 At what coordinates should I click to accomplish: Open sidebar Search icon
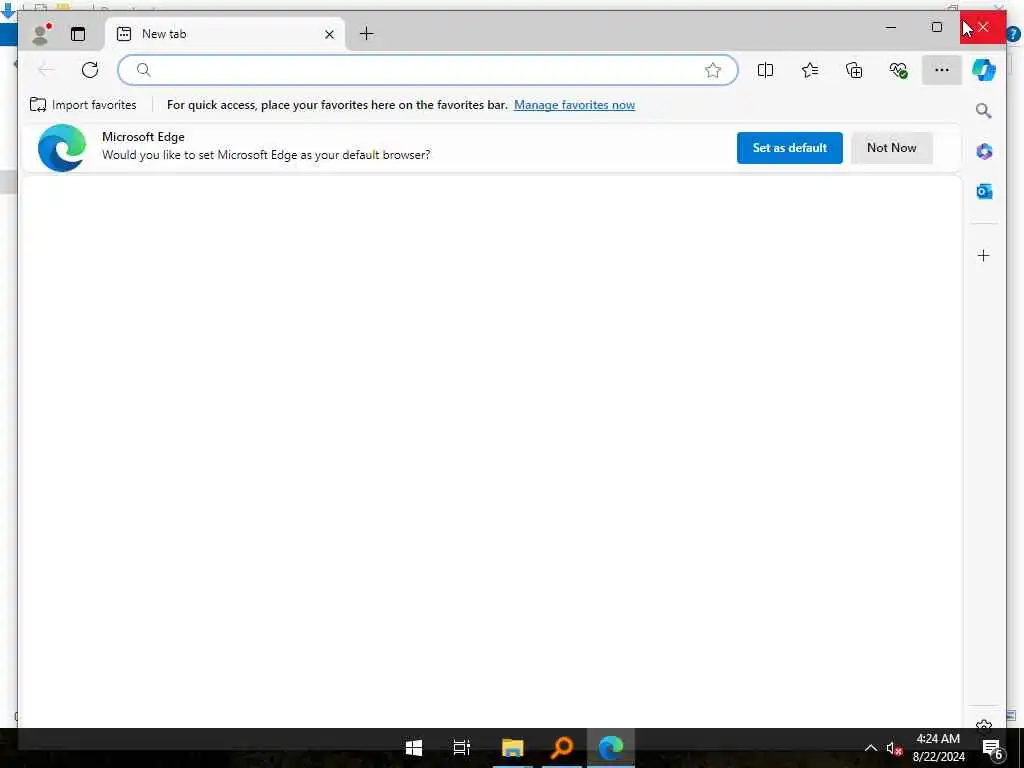(984, 110)
